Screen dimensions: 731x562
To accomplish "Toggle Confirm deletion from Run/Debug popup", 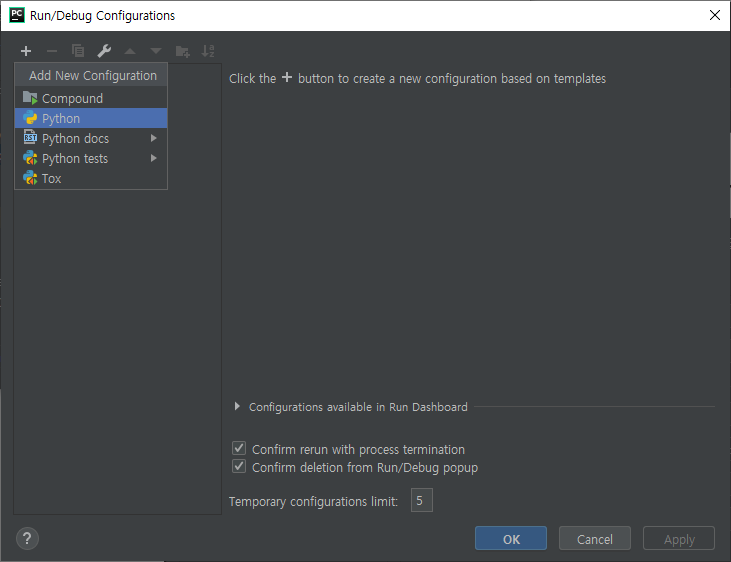I will (x=239, y=466).
